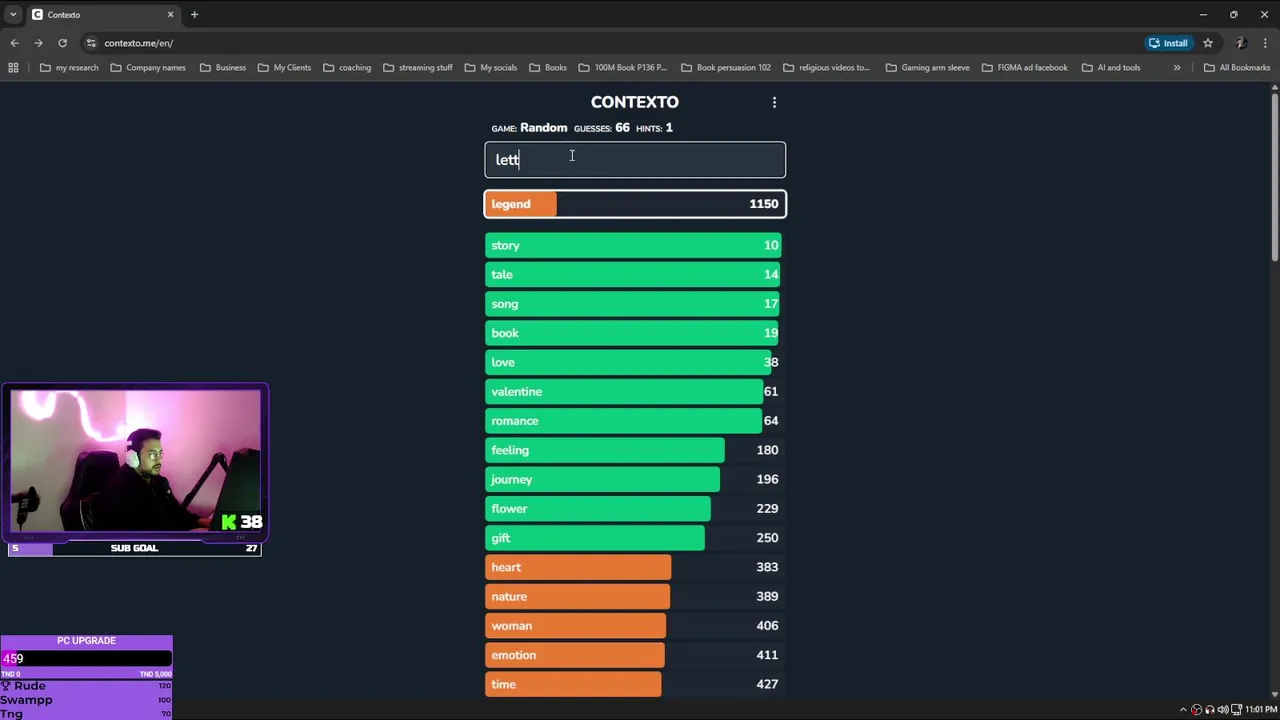Open the Business bookmark folder
Image resolution: width=1280 pixels, height=720 pixels.
pos(222,68)
